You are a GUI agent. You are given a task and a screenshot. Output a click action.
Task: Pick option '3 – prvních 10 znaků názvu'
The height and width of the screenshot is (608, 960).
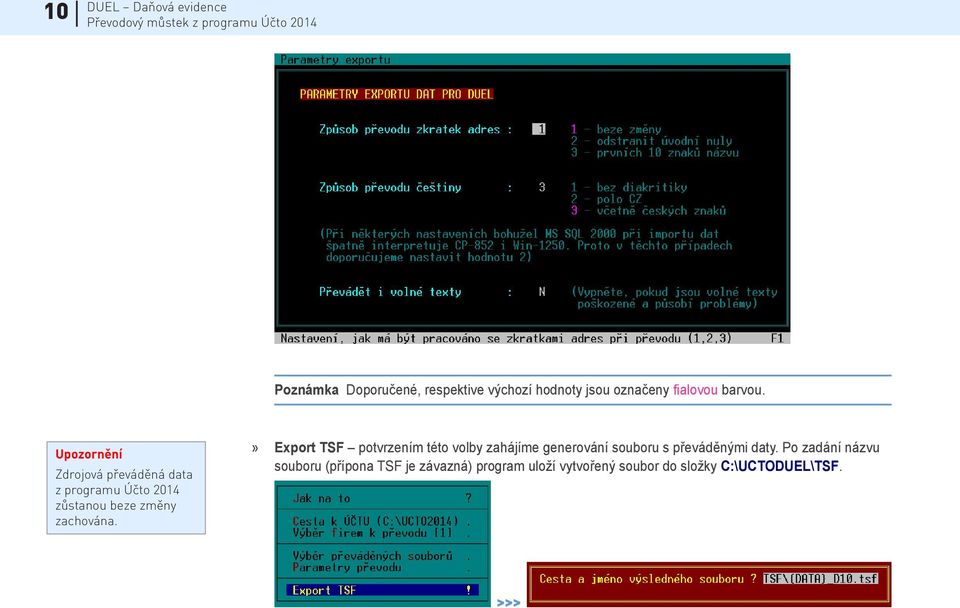coord(654,152)
